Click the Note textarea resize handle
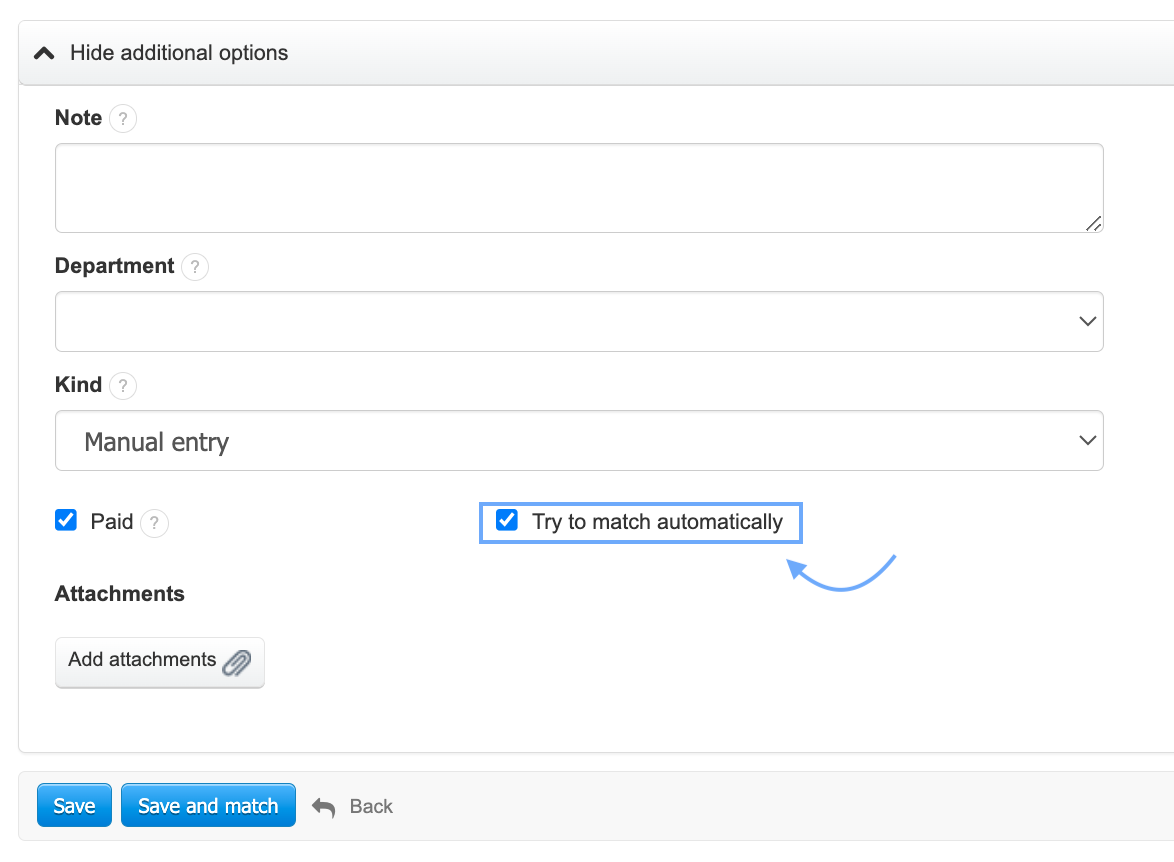Screen dimensions: 1174x862 click(1094, 224)
